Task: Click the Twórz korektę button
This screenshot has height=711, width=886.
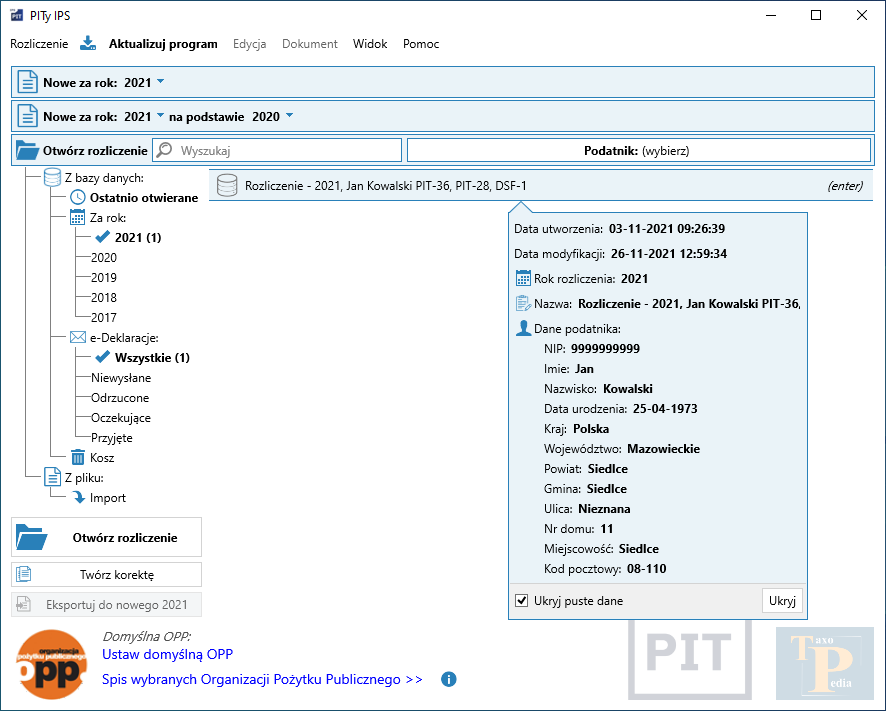Action: [107, 575]
